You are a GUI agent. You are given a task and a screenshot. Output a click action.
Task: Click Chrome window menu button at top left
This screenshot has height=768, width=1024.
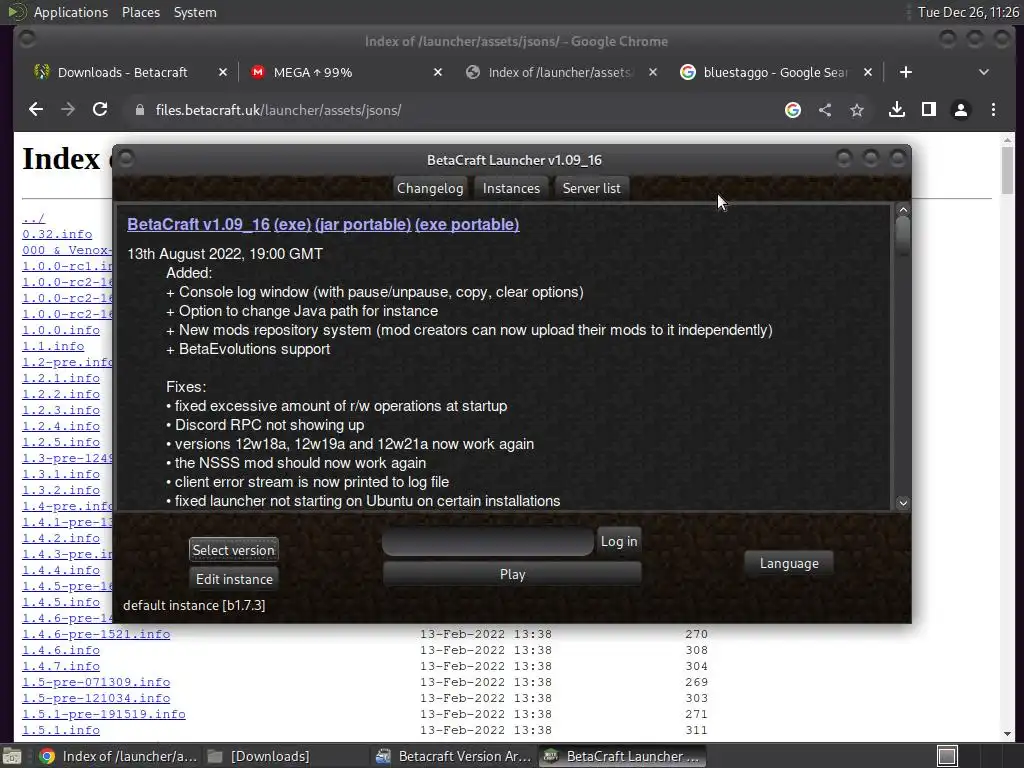(x=27, y=40)
